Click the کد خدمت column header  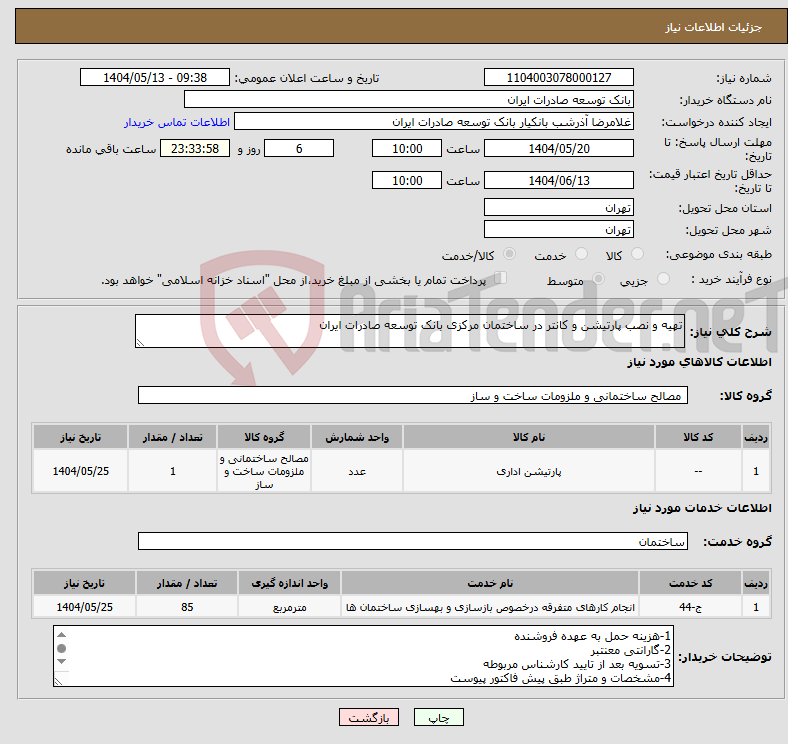click(x=691, y=583)
